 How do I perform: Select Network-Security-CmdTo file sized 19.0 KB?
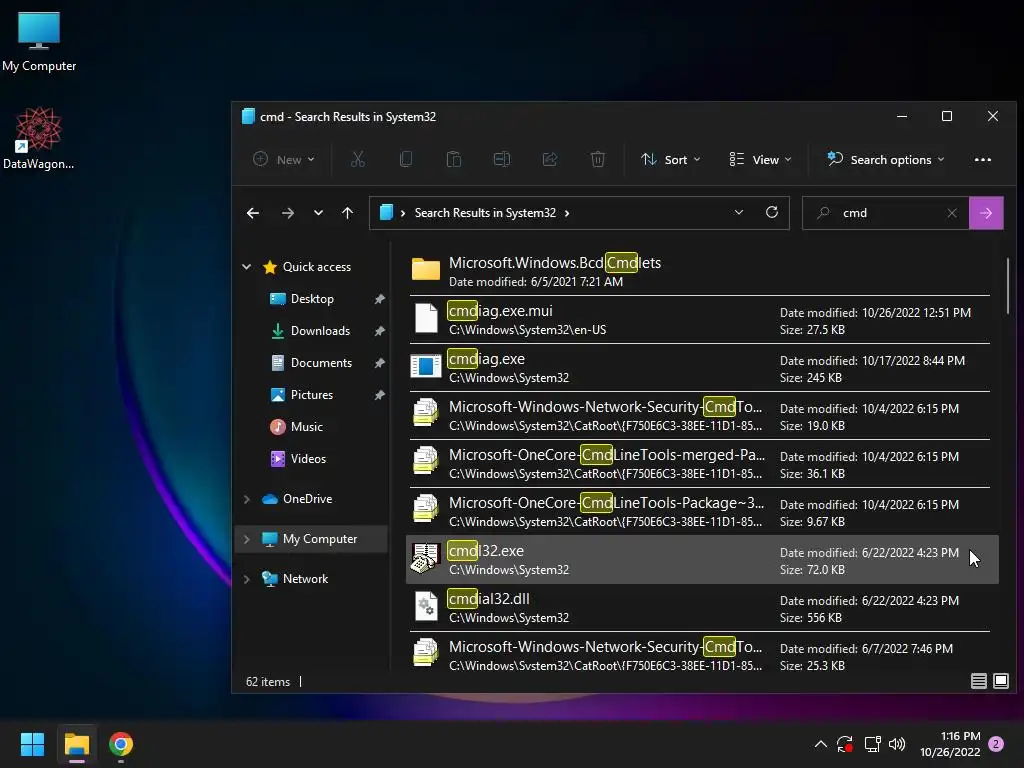pyautogui.click(x=699, y=415)
